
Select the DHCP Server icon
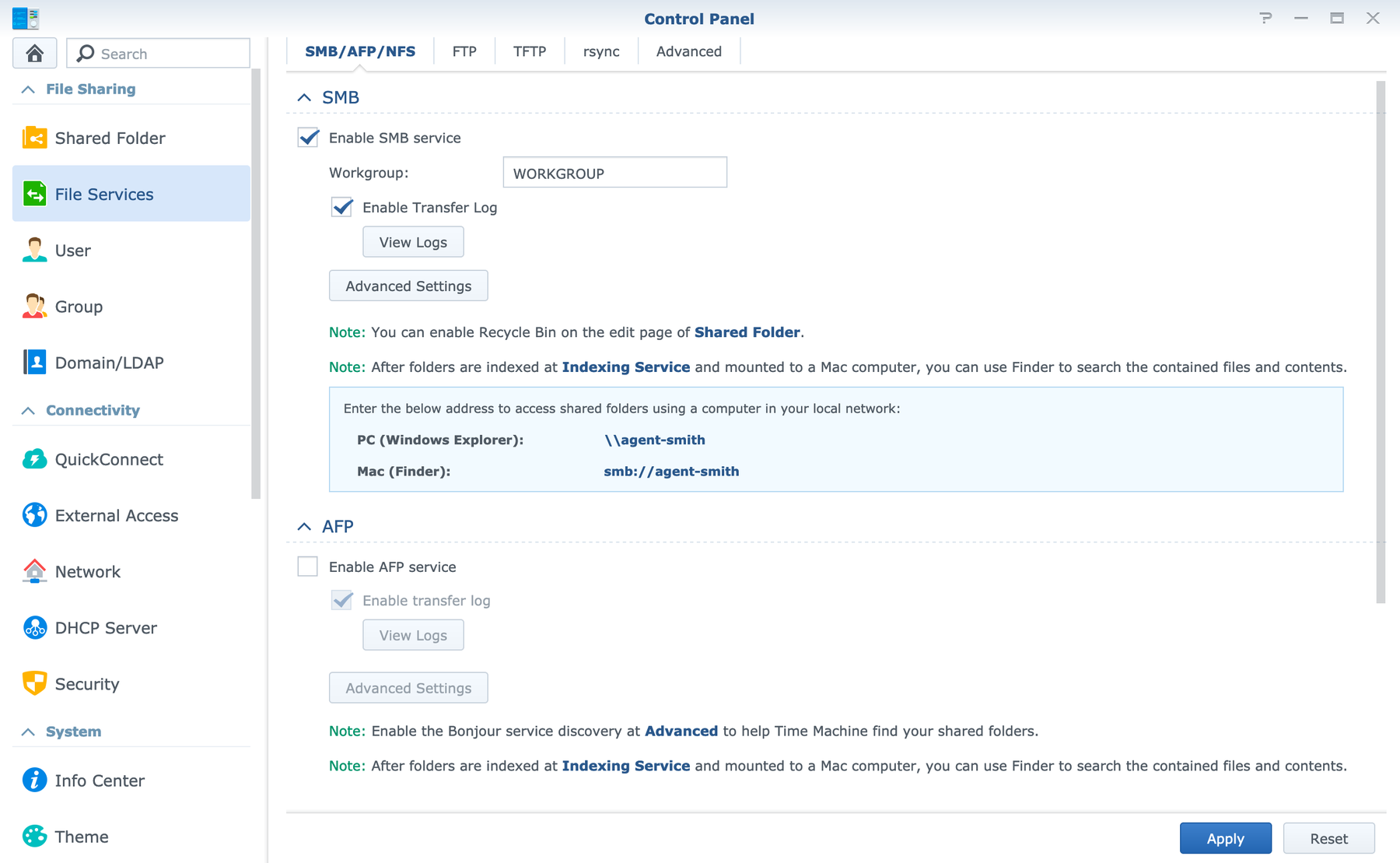pyautogui.click(x=34, y=627)
